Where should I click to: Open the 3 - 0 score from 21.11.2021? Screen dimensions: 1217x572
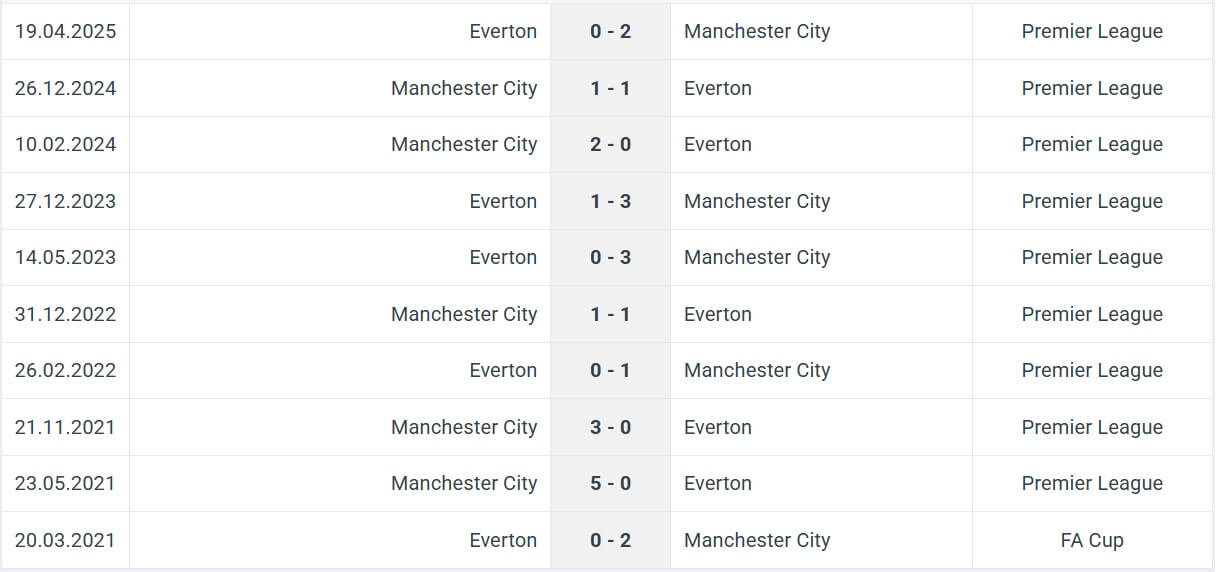click(610, 427)
